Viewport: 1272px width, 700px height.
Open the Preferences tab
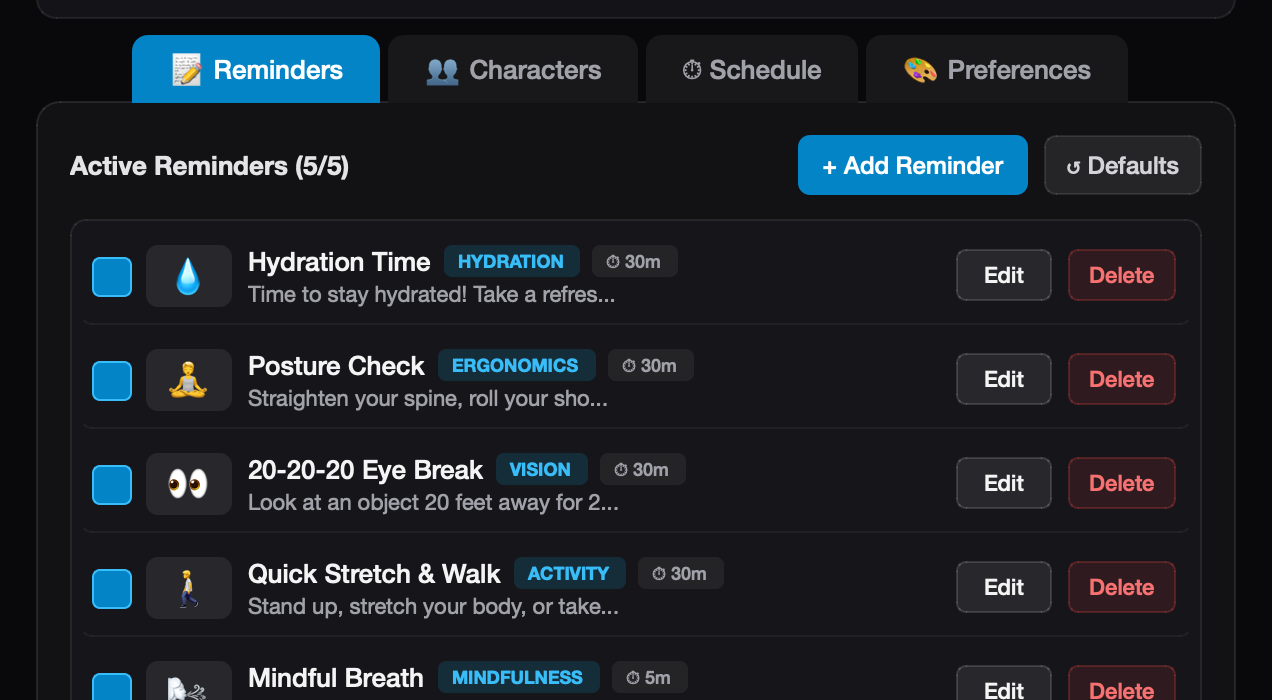997,70
